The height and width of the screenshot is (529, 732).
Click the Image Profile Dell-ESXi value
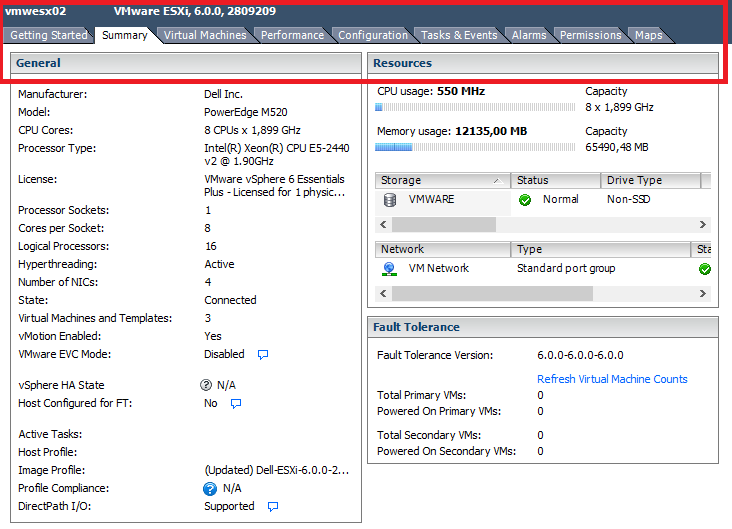277,470
